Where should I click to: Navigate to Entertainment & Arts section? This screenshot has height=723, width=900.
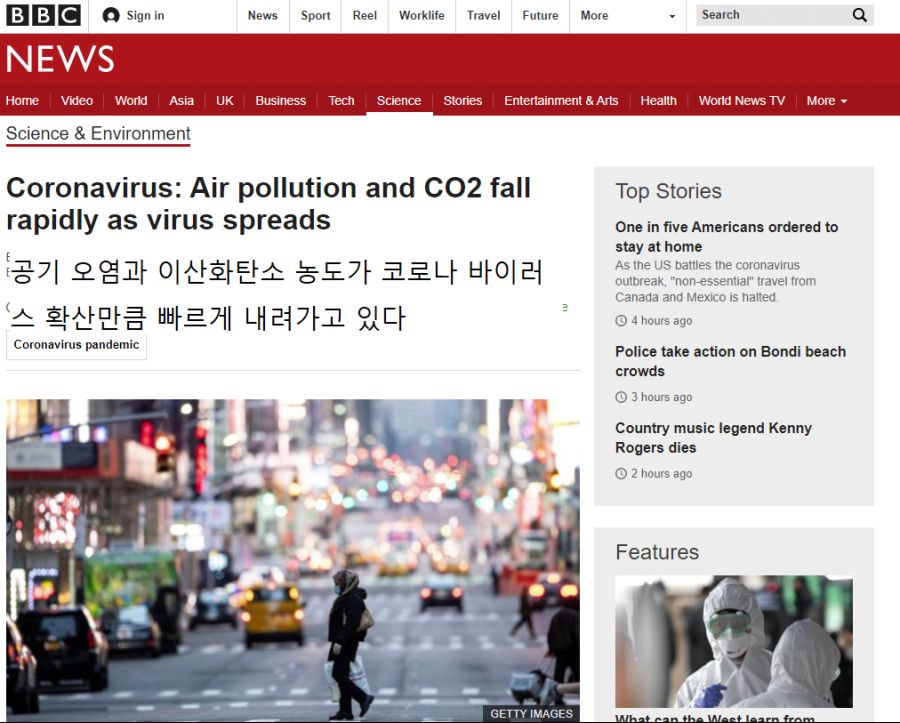click(561, 101)
